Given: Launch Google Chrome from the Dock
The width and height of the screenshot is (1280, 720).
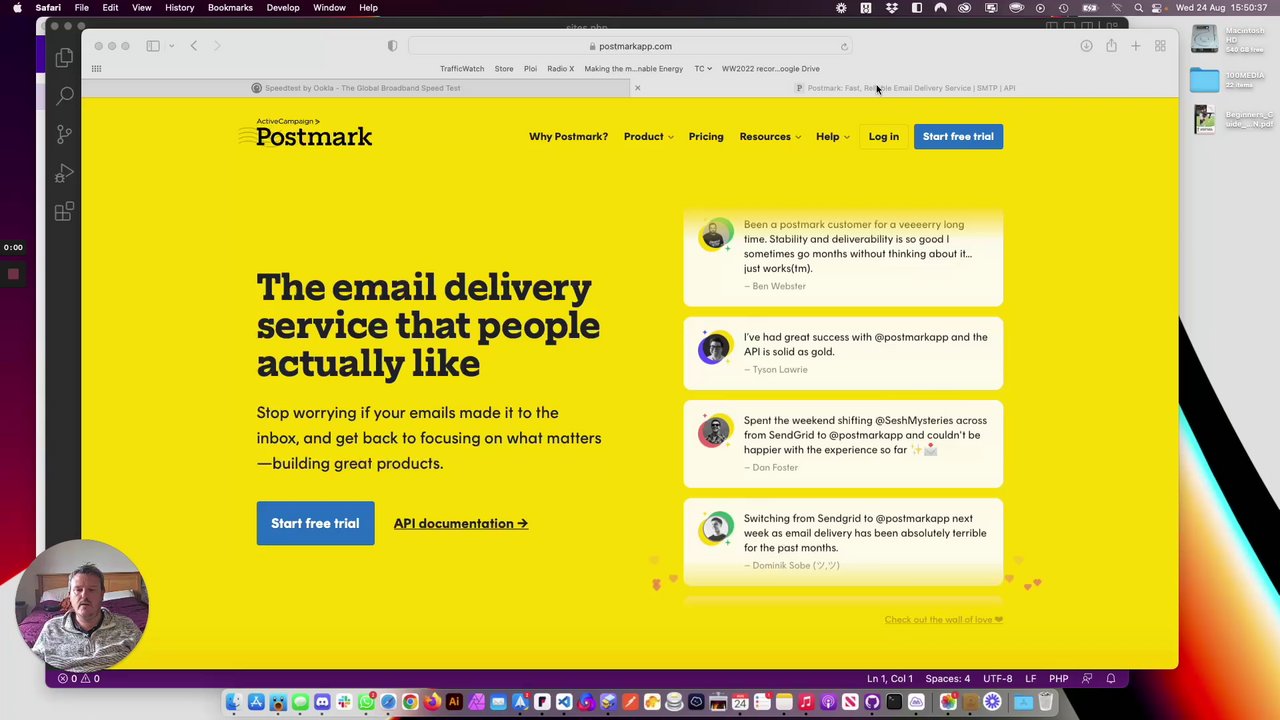Looking at the screenshot, I should [410, 702].
